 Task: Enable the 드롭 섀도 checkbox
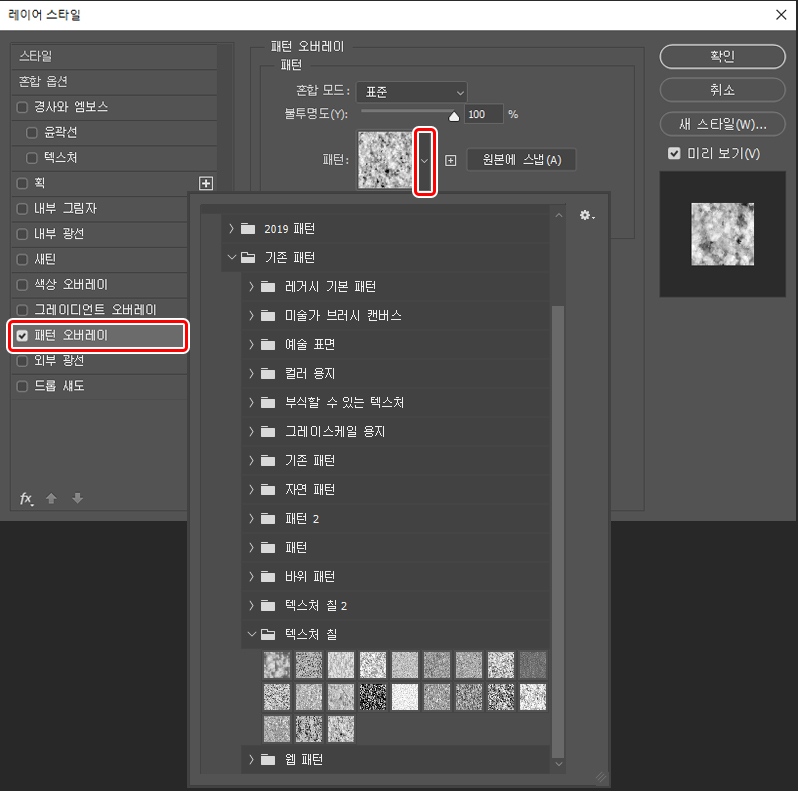[x=22, y=386]
